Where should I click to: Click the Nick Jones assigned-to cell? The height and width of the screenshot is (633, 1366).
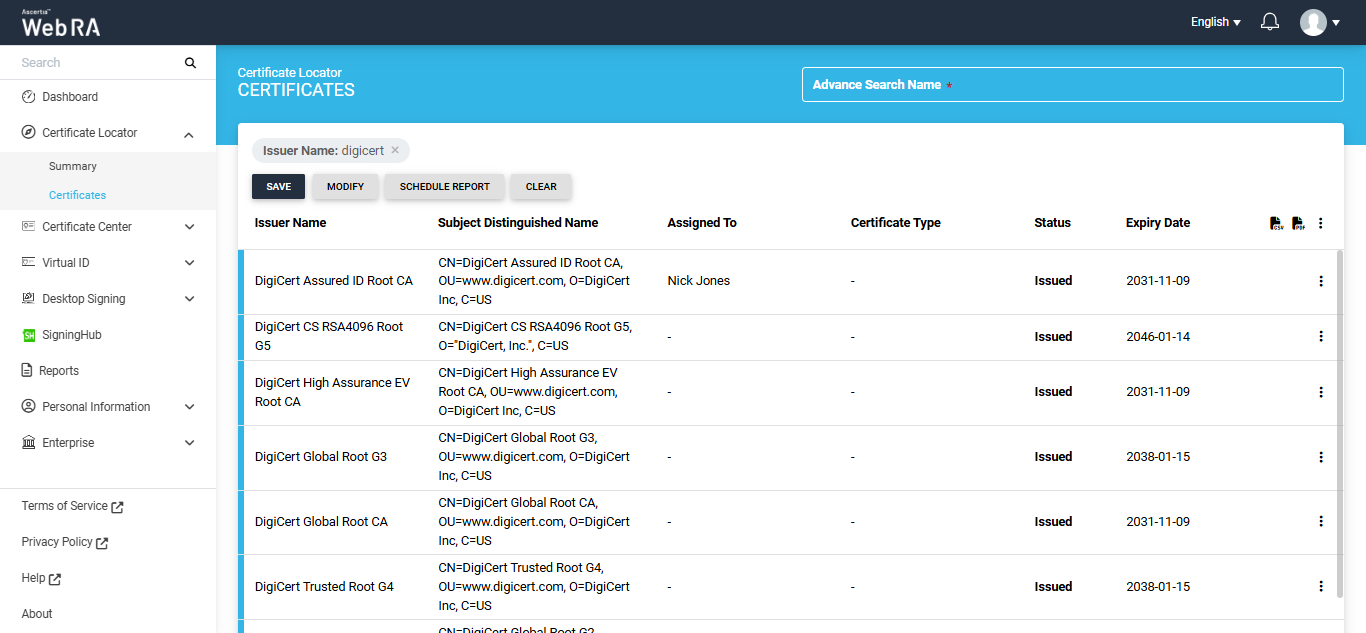coord(699,281)
